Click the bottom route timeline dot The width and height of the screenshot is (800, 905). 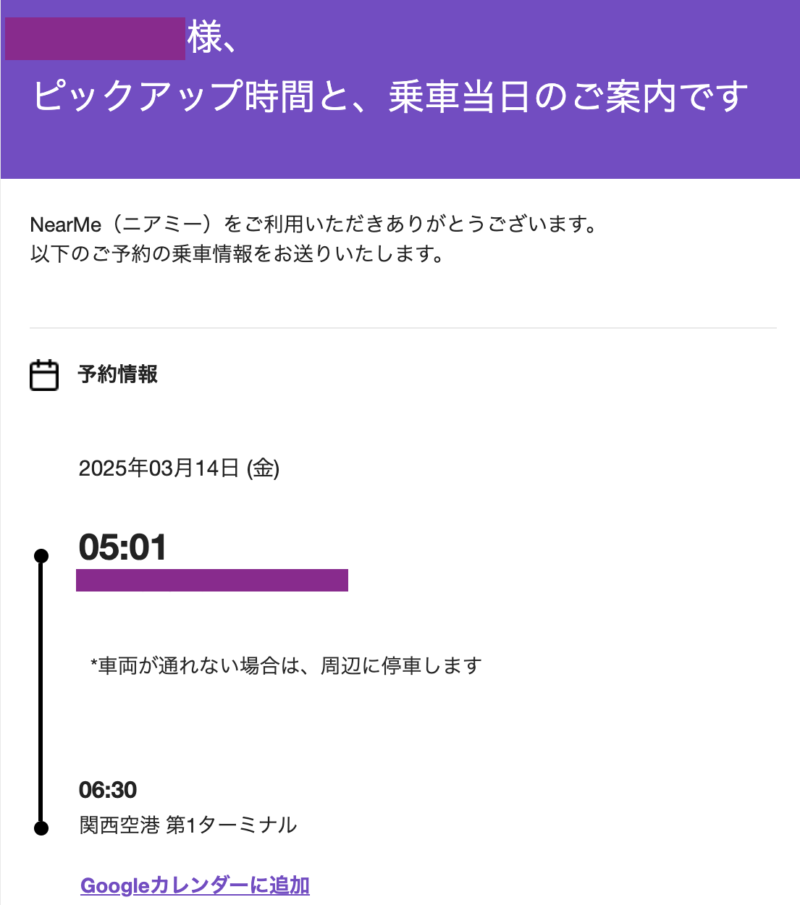pos(41,828)
